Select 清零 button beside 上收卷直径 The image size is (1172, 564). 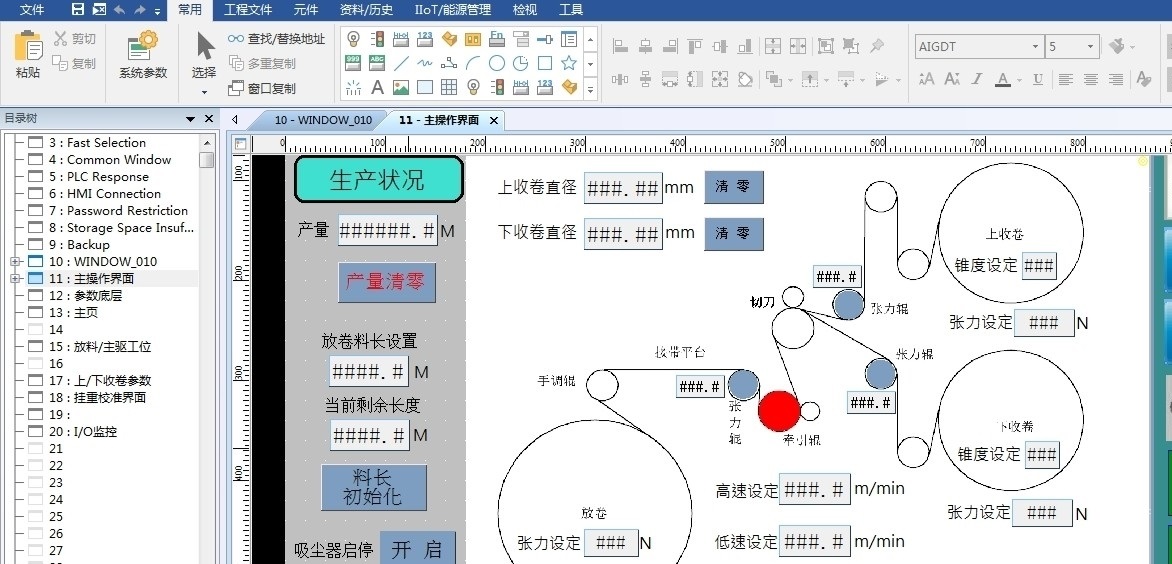coord(733,187)
